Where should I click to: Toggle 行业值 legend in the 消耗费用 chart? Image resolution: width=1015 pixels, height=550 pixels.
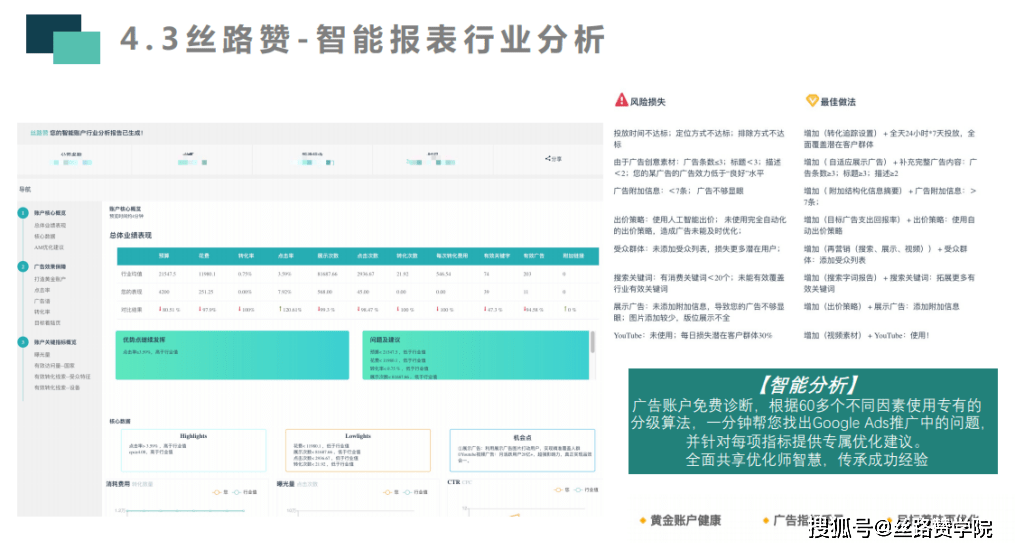click(x=247, y=492)
